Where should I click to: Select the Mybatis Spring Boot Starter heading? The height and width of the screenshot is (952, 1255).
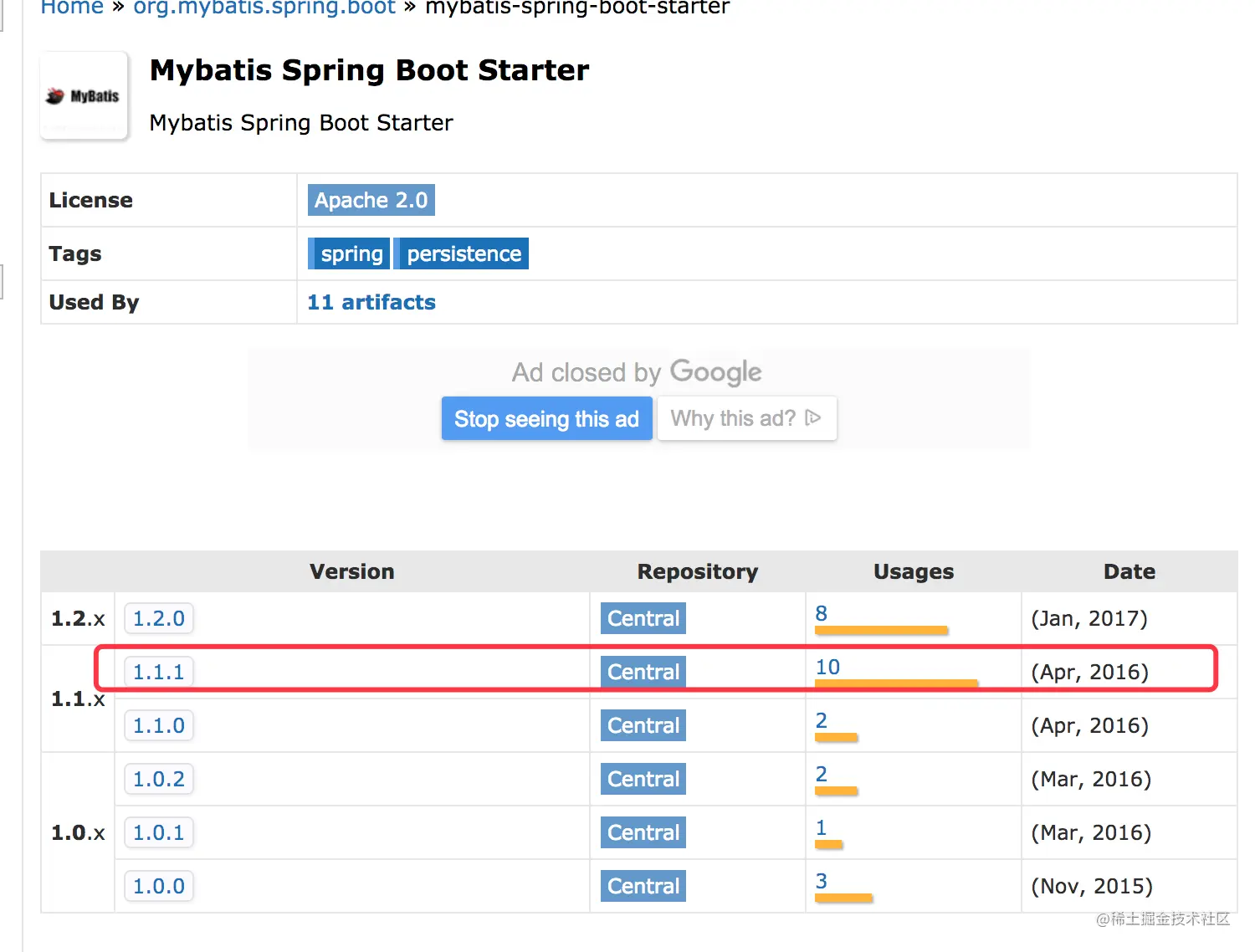point(369,70)
